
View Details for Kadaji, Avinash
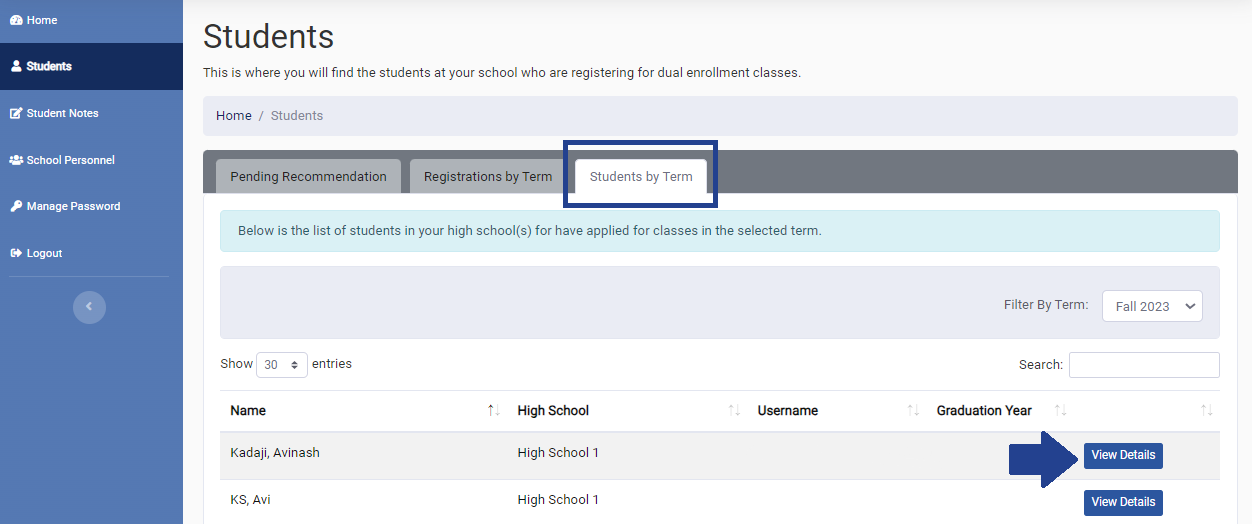coord(1123,455)
